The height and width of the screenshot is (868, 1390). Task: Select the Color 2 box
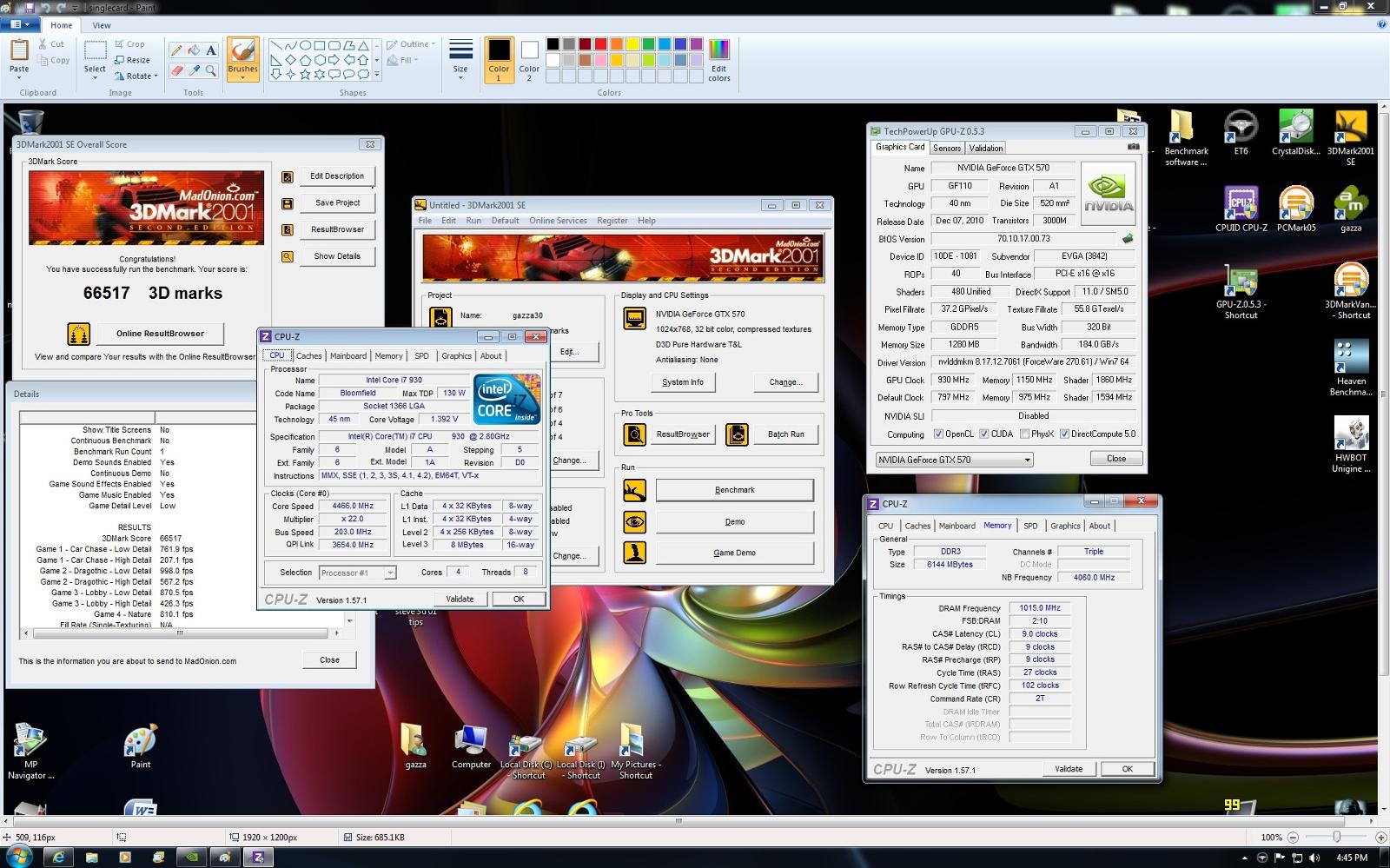tap(529, 61)
